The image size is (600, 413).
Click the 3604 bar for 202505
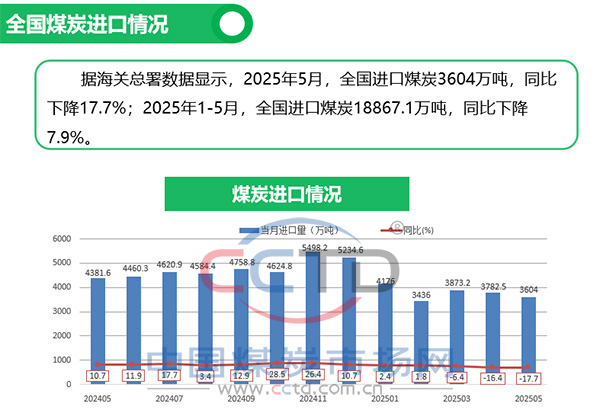(x=528, y=340)
